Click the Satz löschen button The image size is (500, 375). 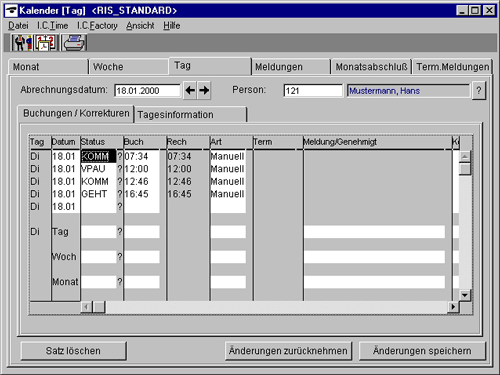click(73, 351)
